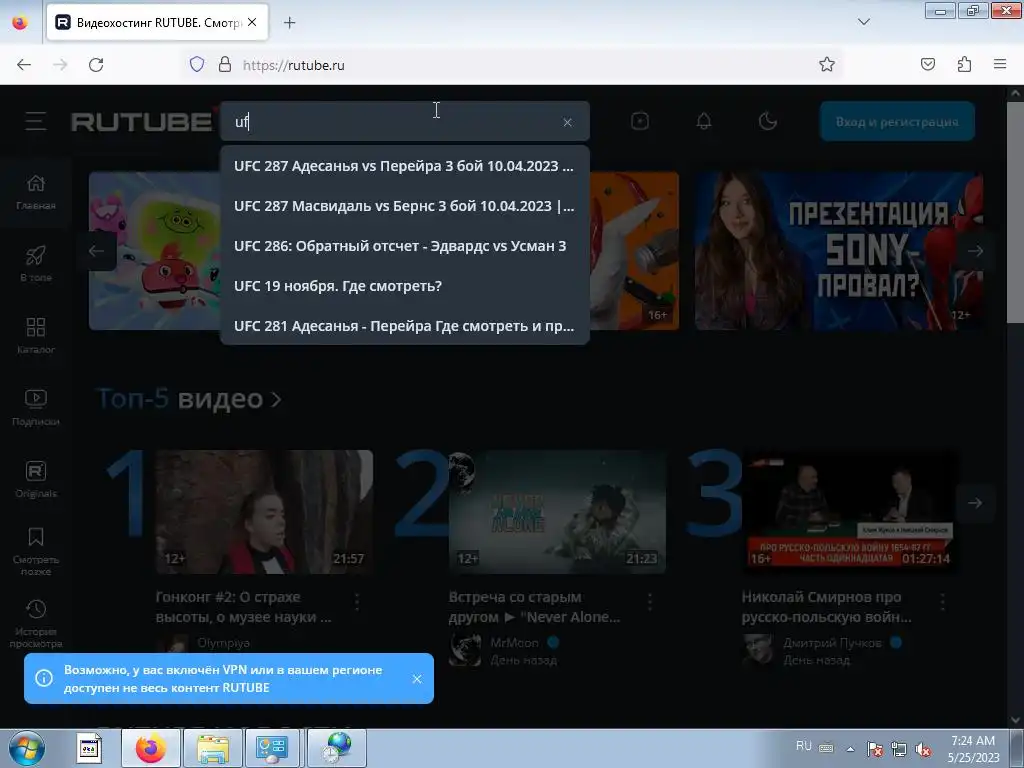Screen dimensions: 1024x768
Task: Bookmark this page with the star
Action: tap(827, 64)
